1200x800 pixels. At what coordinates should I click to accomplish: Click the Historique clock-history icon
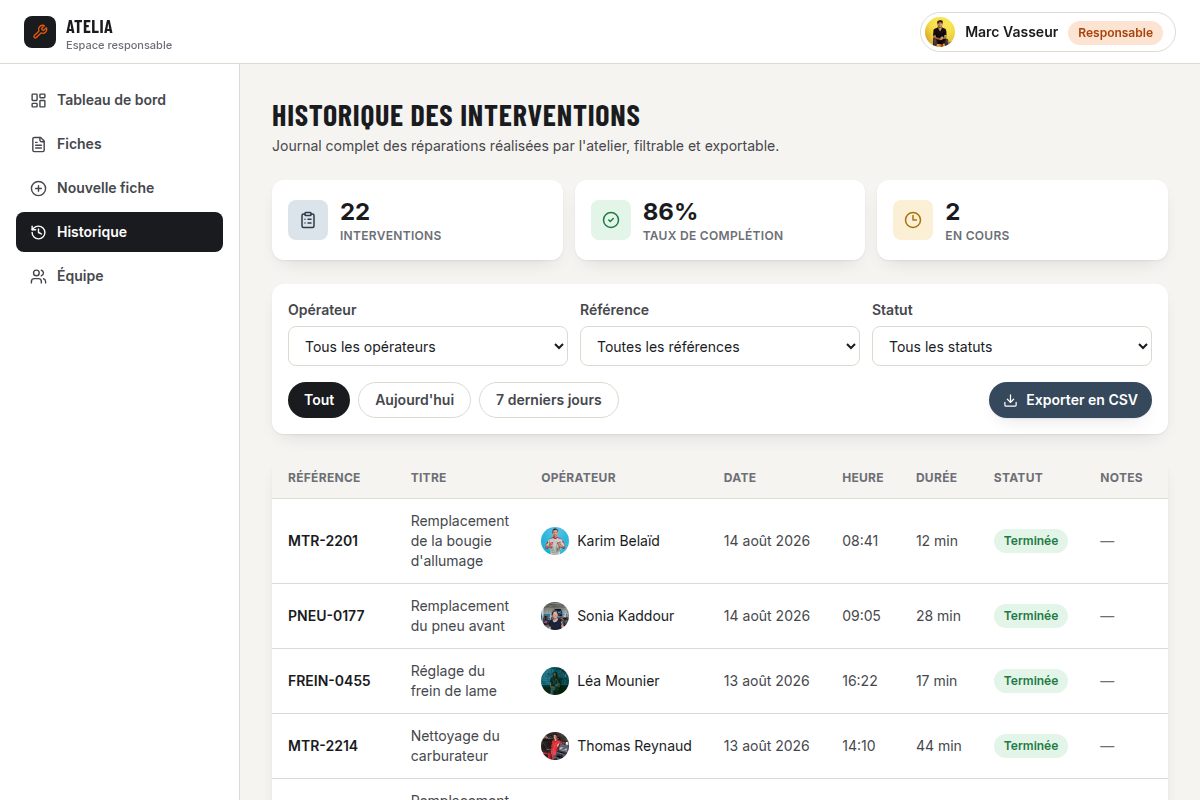pos(39,232)
